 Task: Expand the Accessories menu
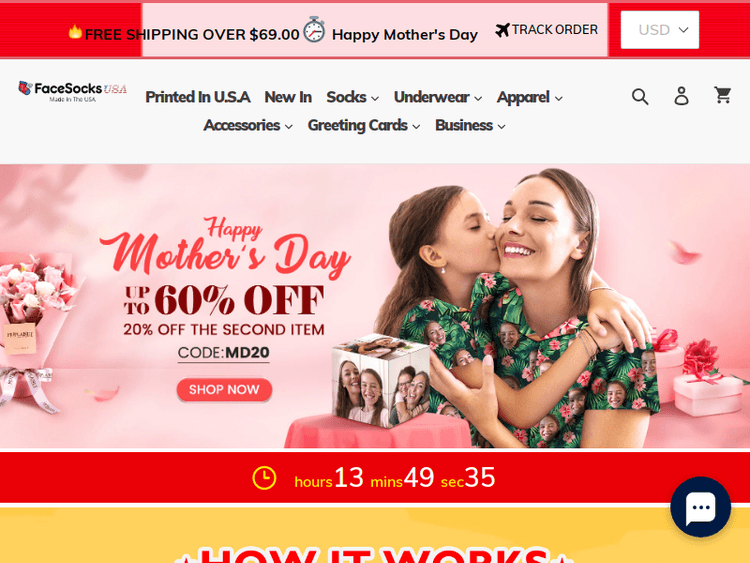coord(248,125)
